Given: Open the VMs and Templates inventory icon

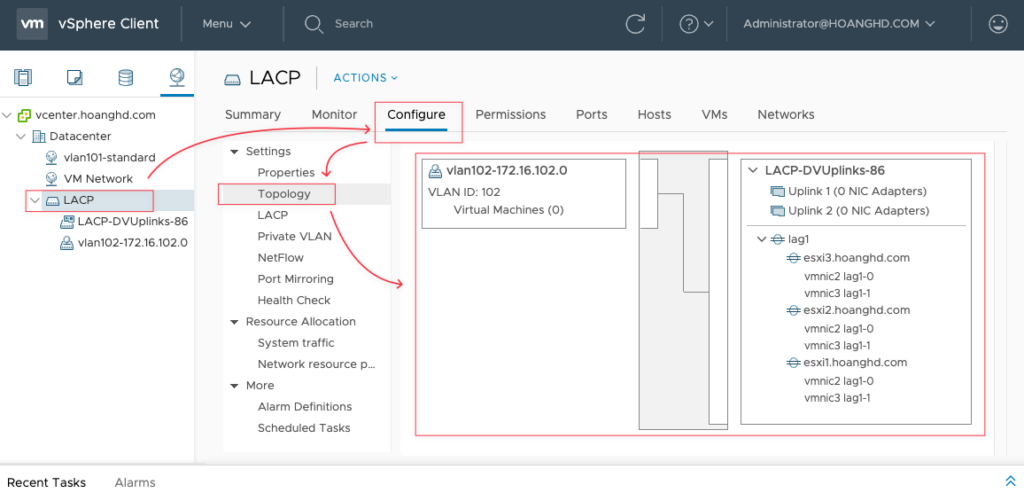Looking at the screenshot, I should click(74, 78).
